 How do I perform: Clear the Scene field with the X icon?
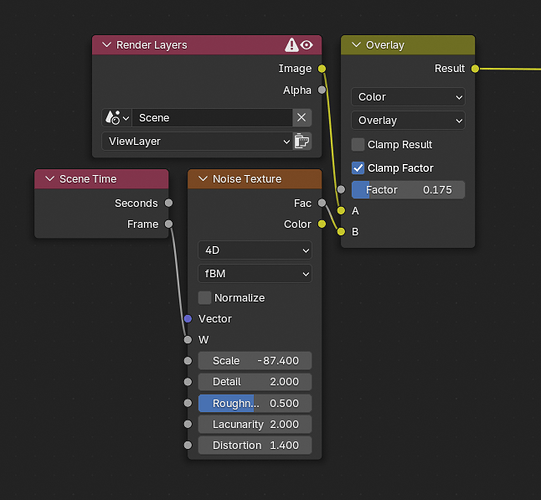click(x=302, y=118)
